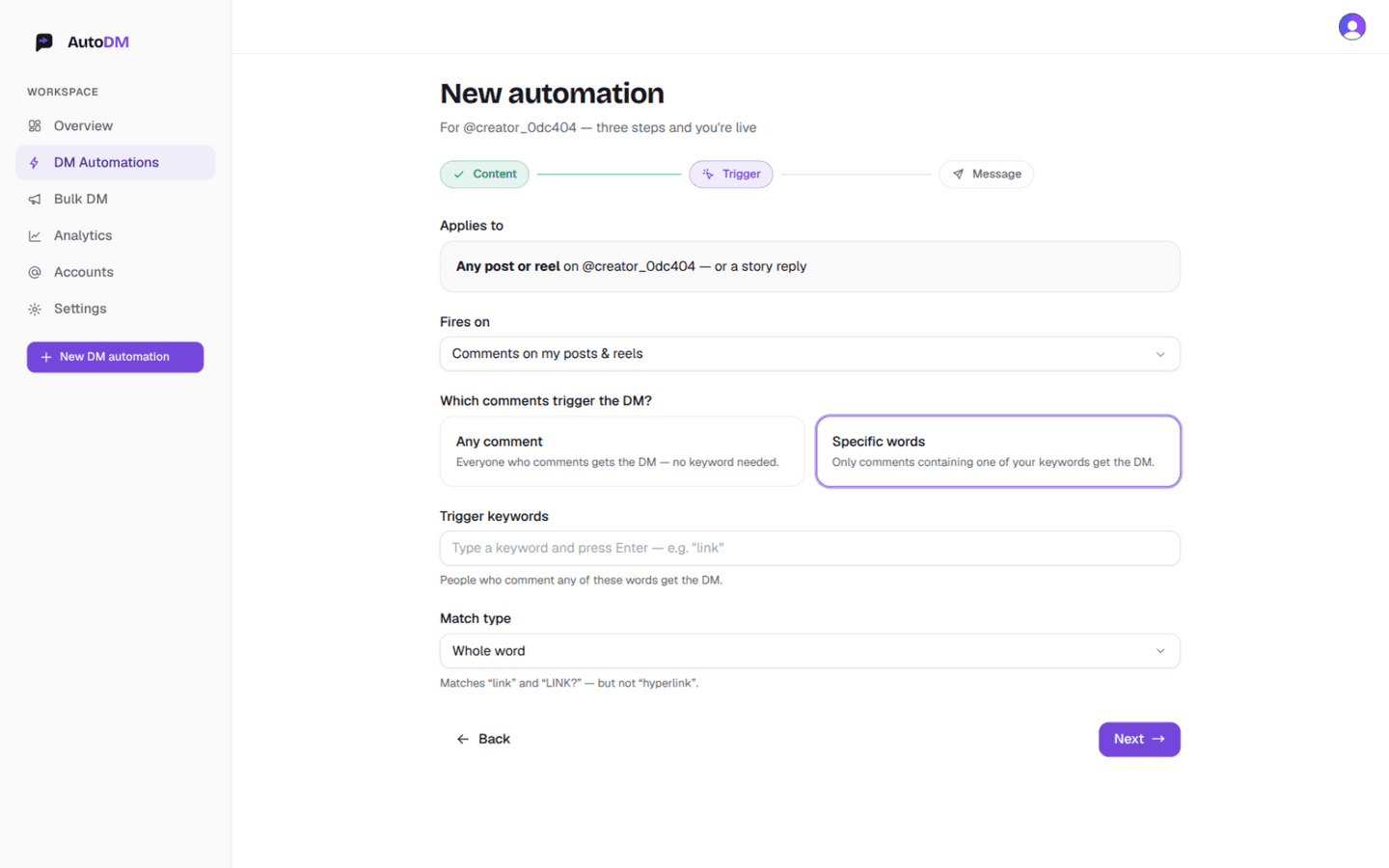Click the cursor icon in Trigger step

pyautogui.click(x=708, y=175)
